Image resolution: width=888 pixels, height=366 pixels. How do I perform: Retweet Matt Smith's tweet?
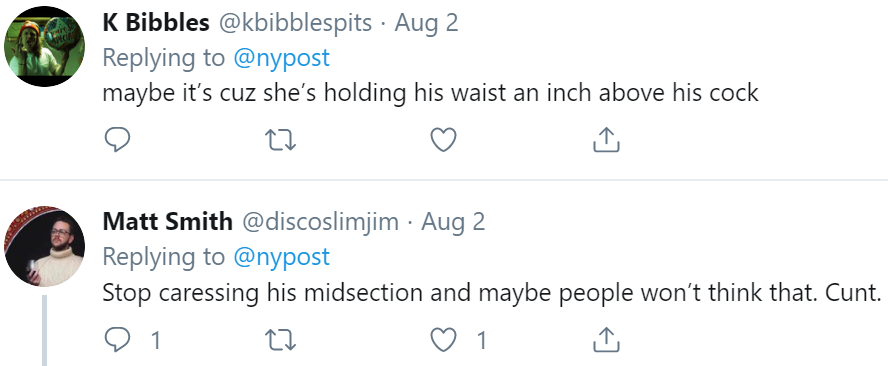coord(281,341)
